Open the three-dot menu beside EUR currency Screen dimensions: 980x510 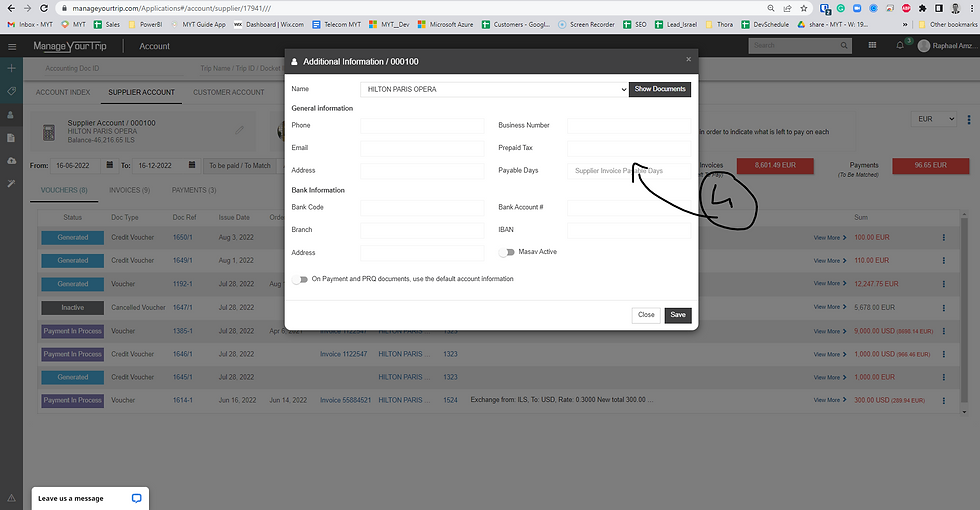click(969, 119)
